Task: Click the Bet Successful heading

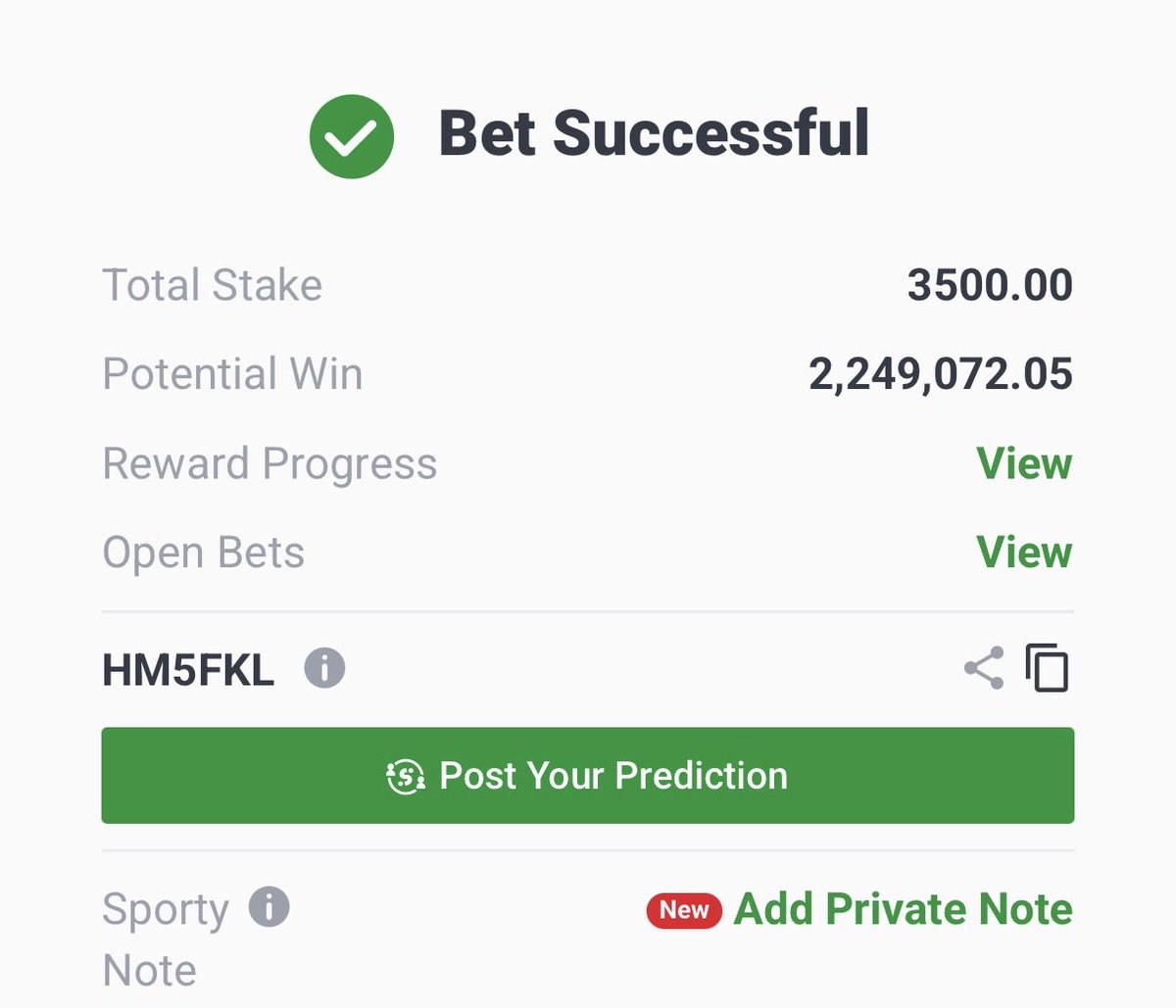Action: click(654, 133)
